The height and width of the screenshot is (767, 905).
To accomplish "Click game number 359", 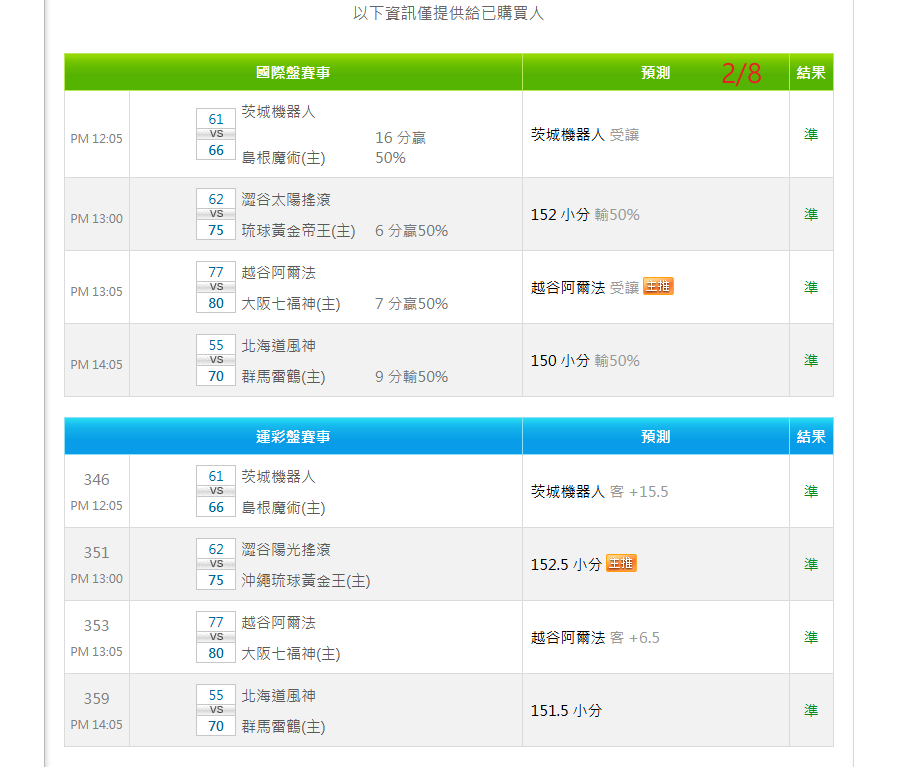I will point(96,699).
